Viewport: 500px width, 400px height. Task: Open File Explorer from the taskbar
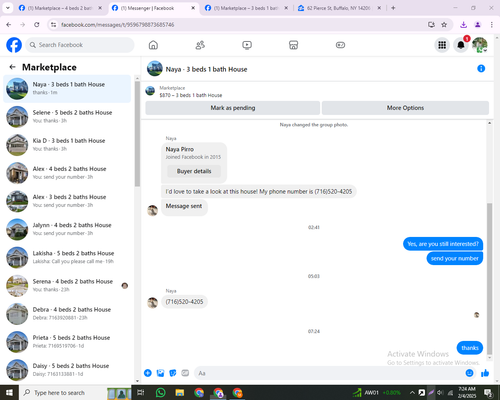[180, 393]
